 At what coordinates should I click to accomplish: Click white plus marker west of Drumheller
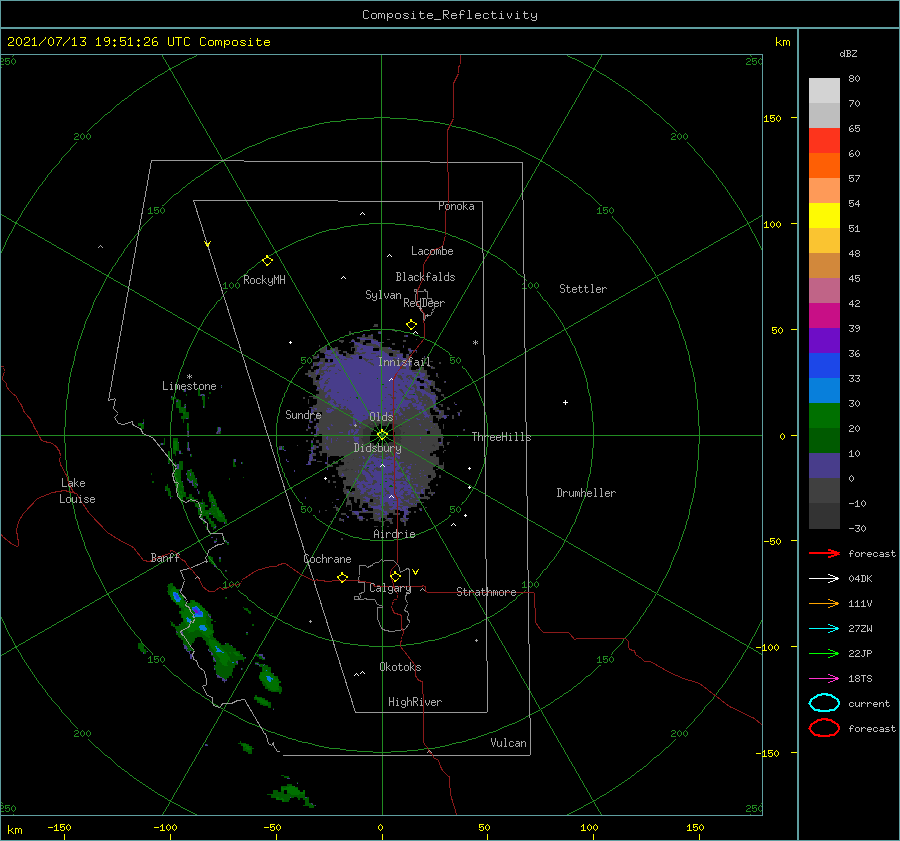565,402
